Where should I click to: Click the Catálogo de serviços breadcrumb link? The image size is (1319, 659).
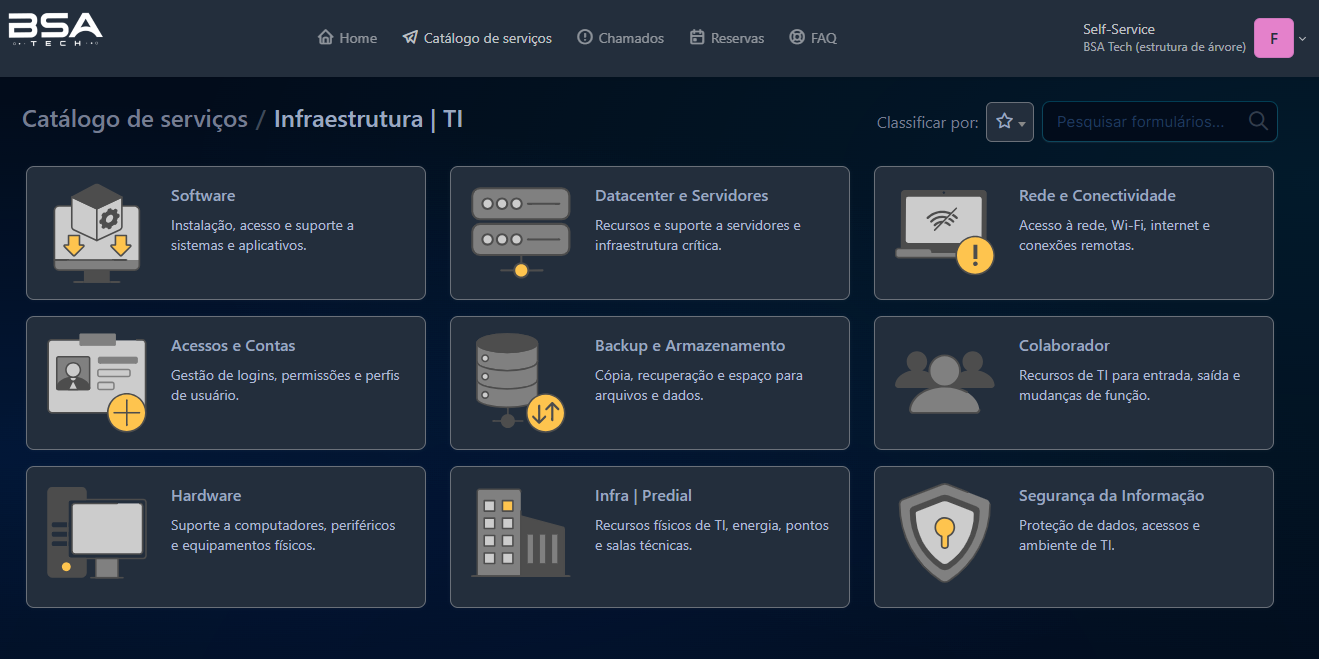pos(135,119)
